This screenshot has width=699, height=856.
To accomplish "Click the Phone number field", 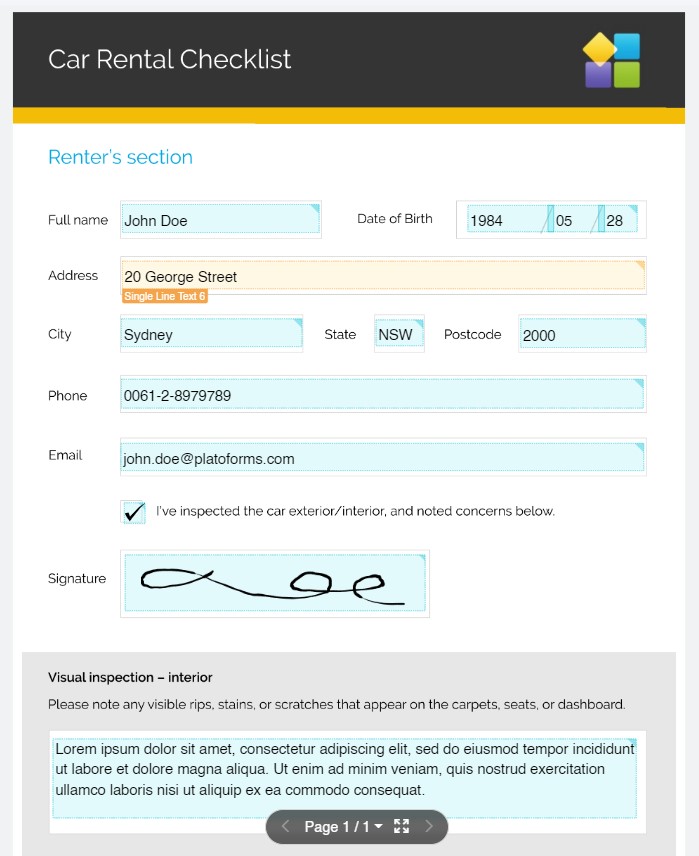I will [x=383, y=395].
